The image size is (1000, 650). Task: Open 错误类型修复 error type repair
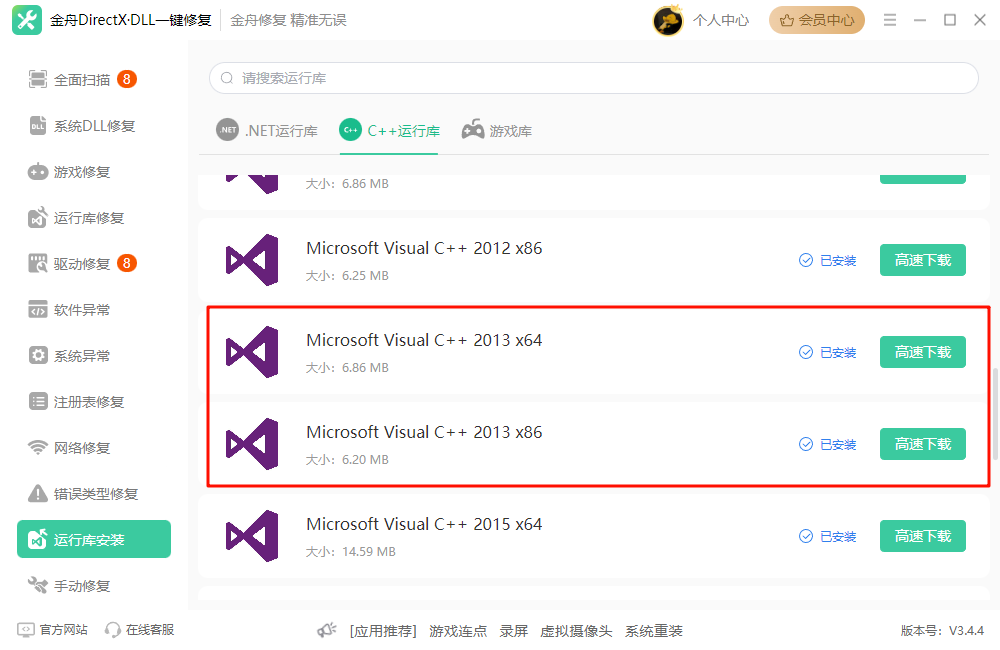(96, 494)
